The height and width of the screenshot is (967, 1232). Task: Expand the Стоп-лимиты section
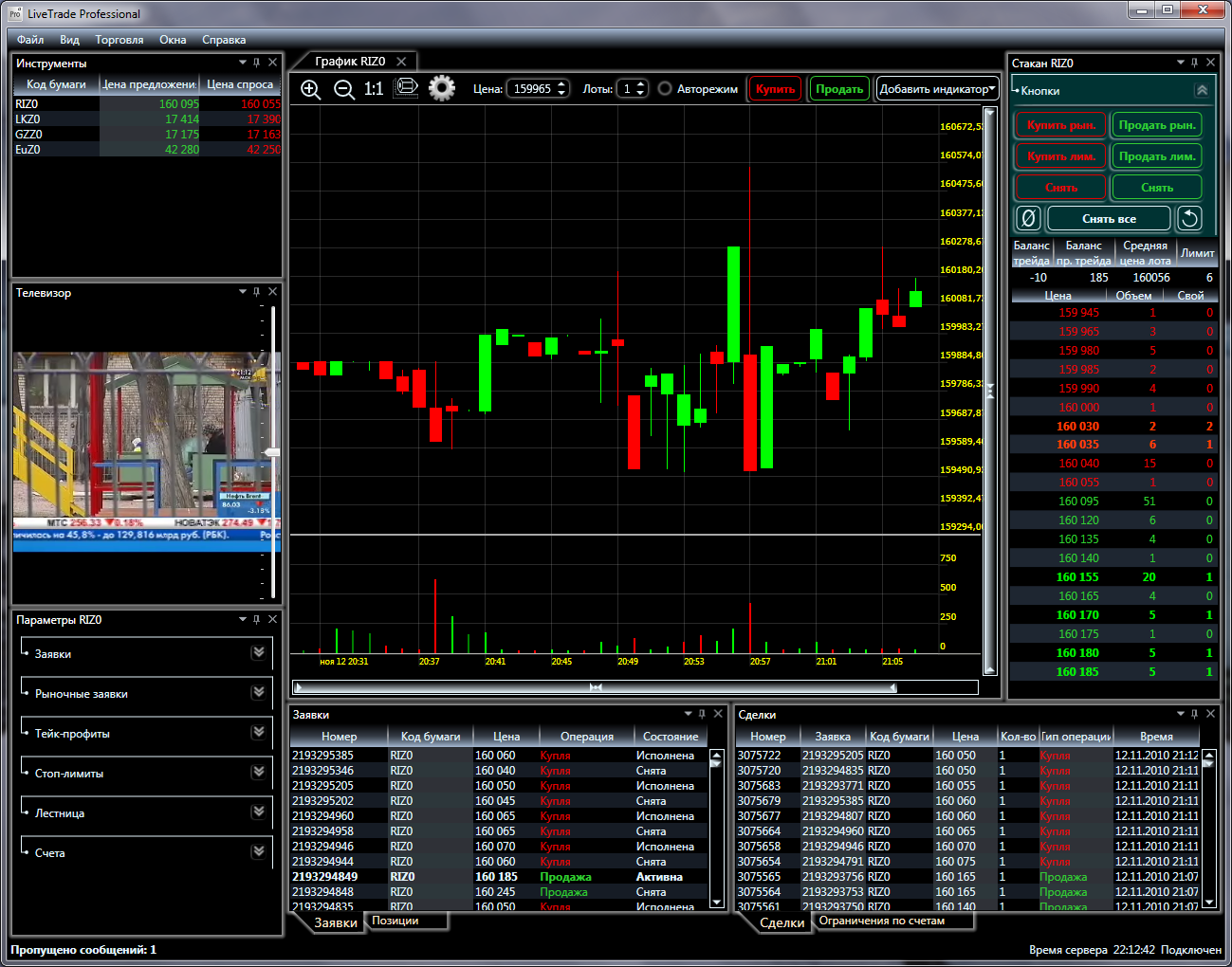(258, 772)
